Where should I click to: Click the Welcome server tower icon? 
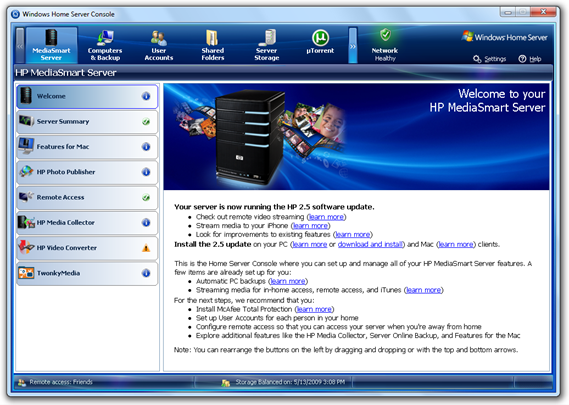pyautogui.click(x=26, y=95)
